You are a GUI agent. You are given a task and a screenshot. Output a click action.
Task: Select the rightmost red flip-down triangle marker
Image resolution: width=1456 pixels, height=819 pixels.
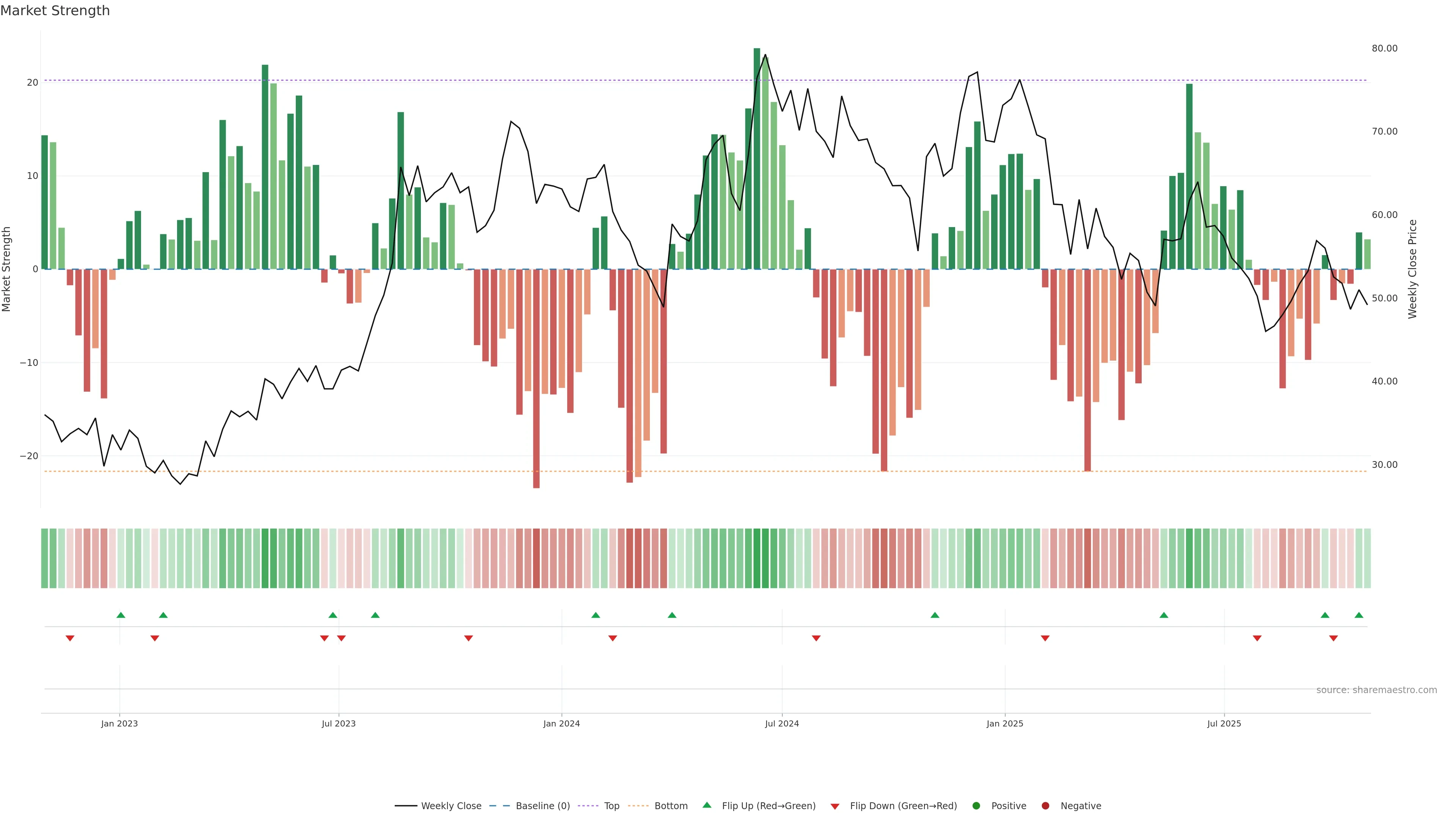[1334, 638]
